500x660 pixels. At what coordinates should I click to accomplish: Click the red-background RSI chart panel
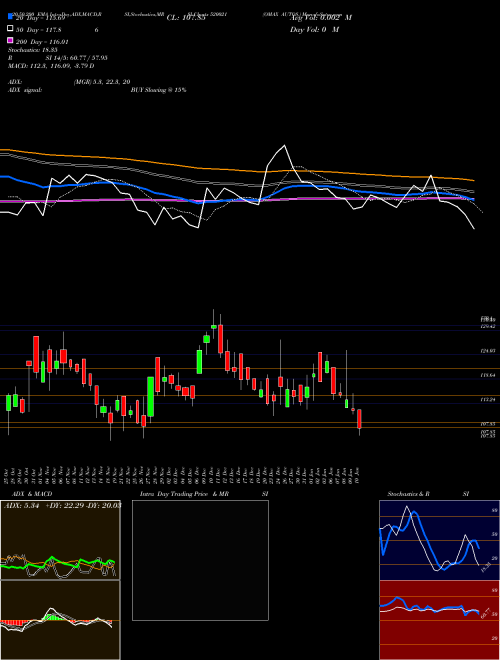tap(439, 620)
